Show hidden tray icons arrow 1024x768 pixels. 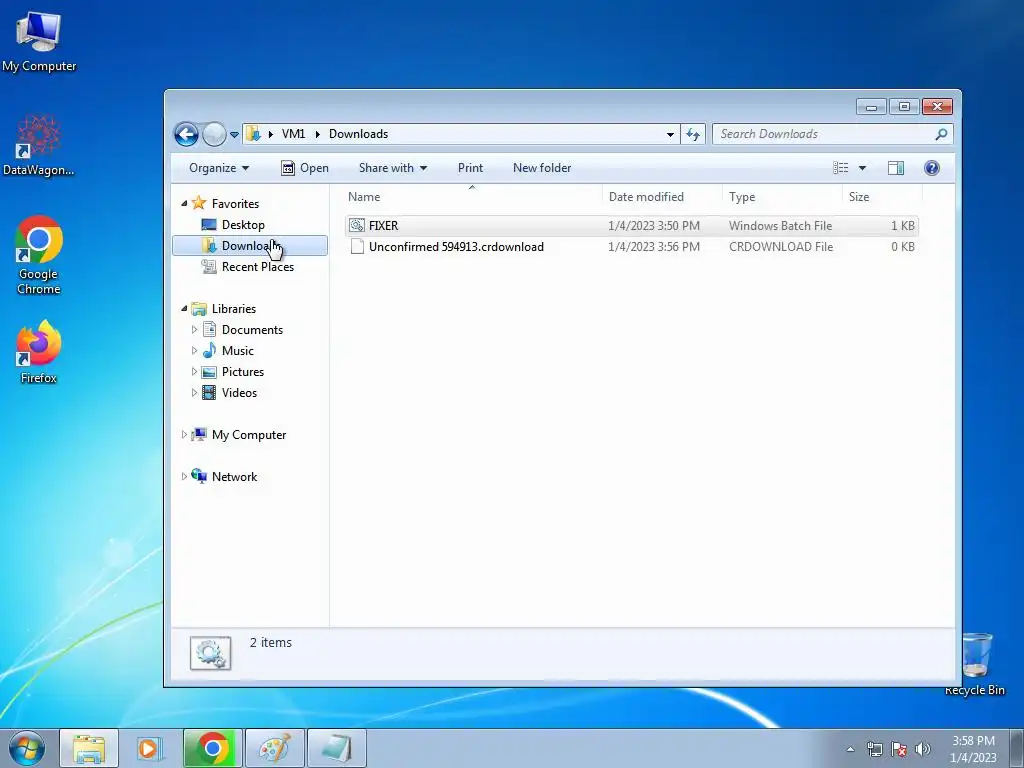[850, 749]
